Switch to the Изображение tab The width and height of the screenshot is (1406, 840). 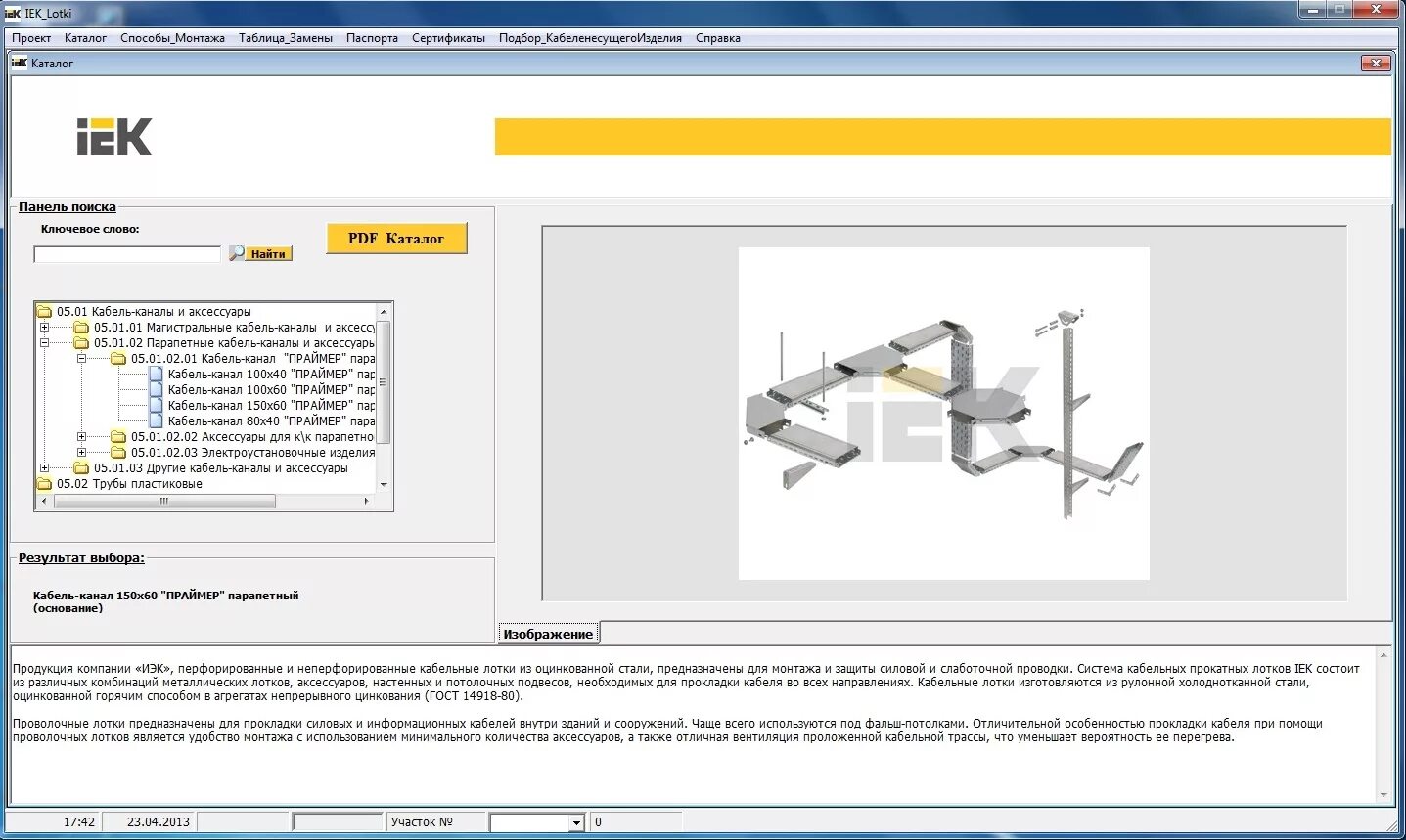point(548,634)
